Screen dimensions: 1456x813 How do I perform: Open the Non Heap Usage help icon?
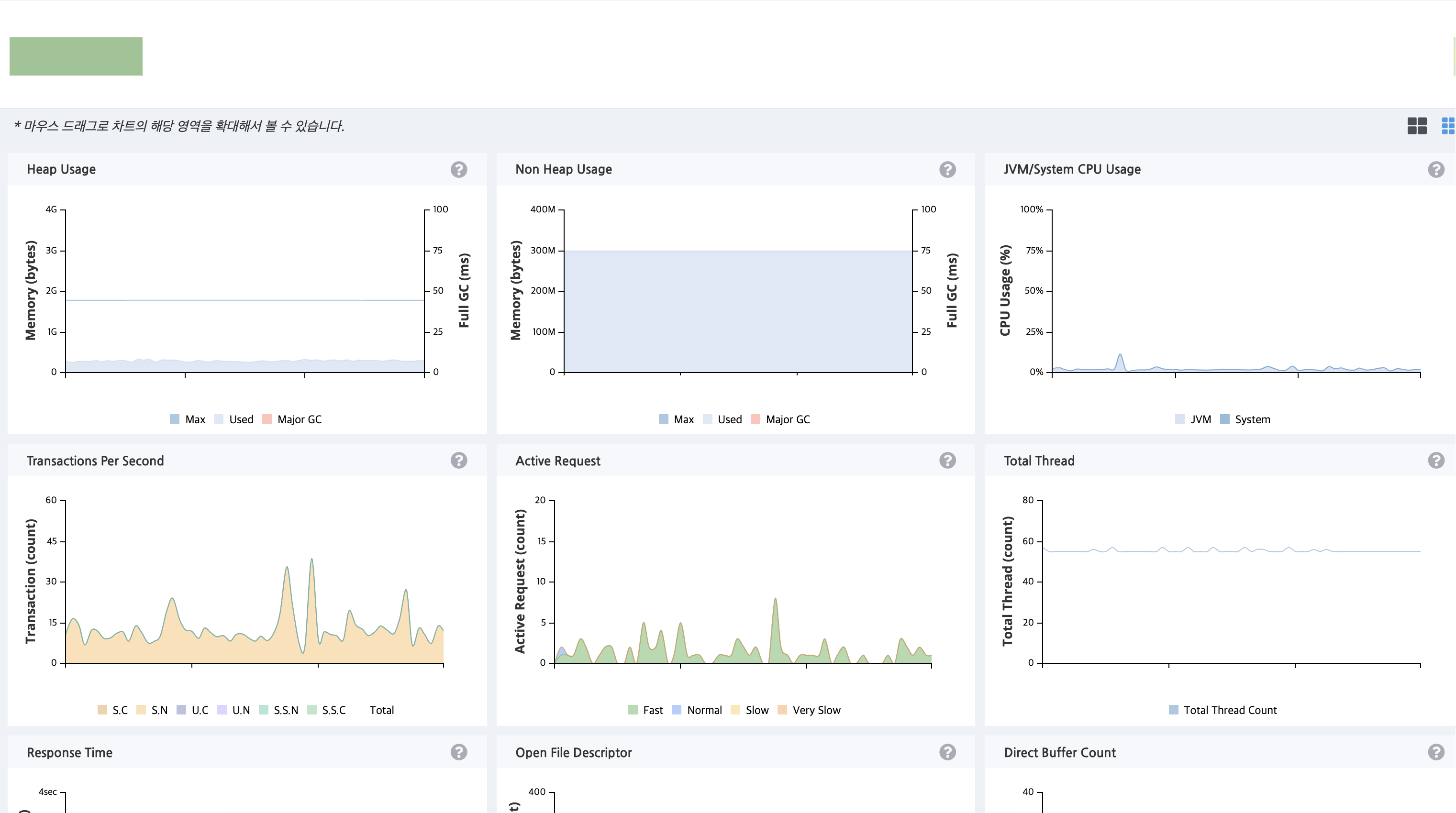pyautogui.click(x=947, y=169)
